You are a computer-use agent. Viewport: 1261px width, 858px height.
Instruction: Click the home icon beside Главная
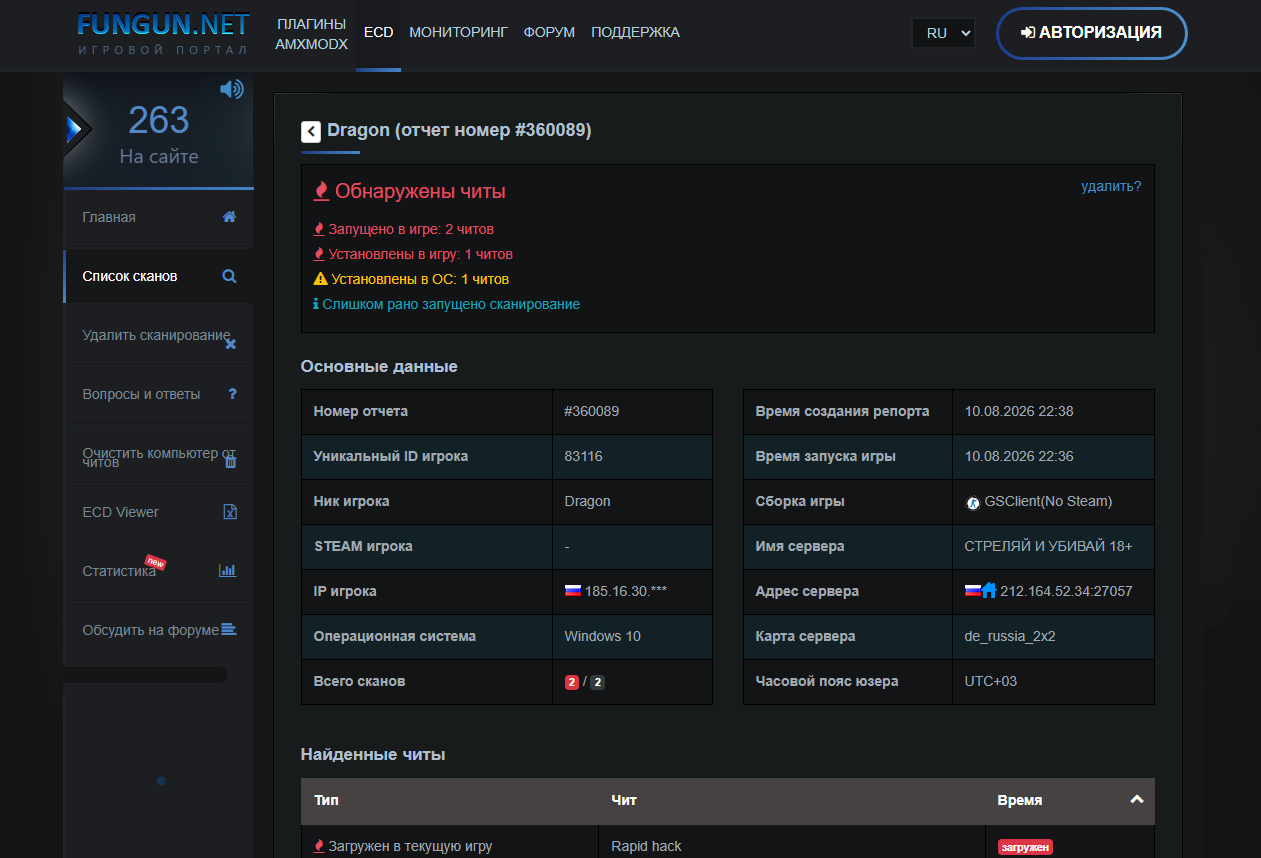coord(229,217)
